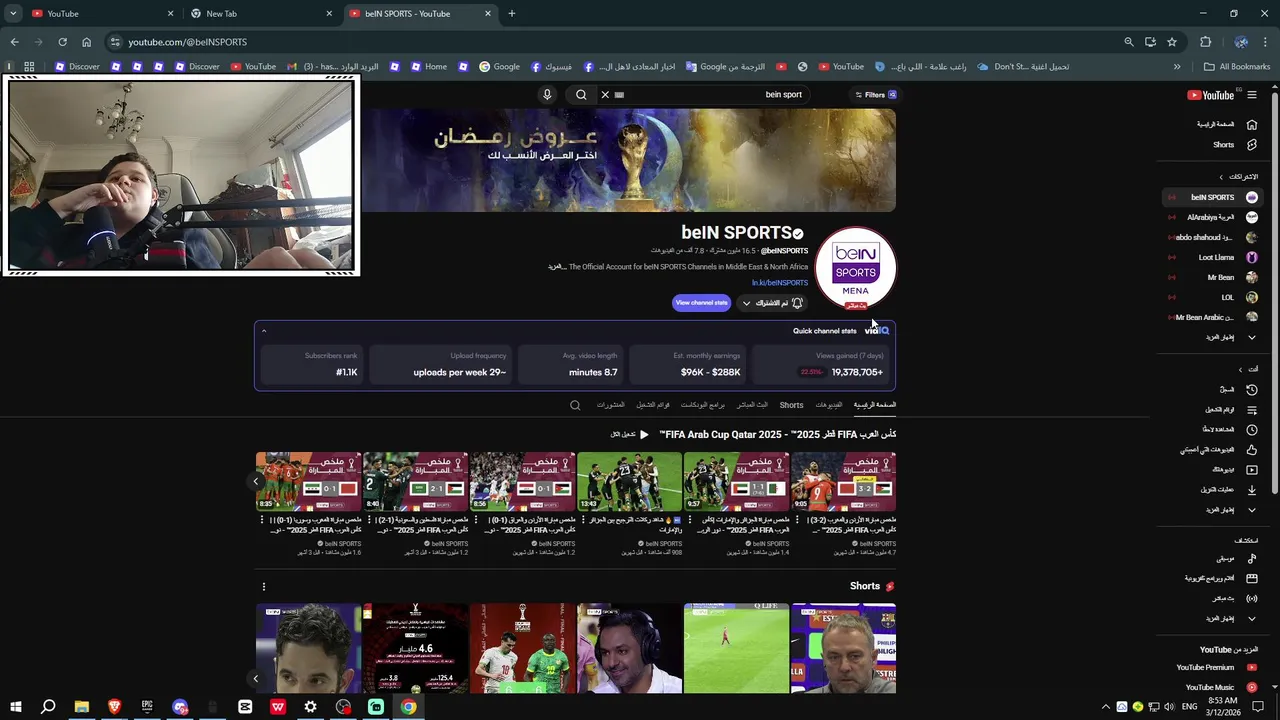Switch to the channel Home tab
This screenshot has width=1280, height=720.
[874, 405]
